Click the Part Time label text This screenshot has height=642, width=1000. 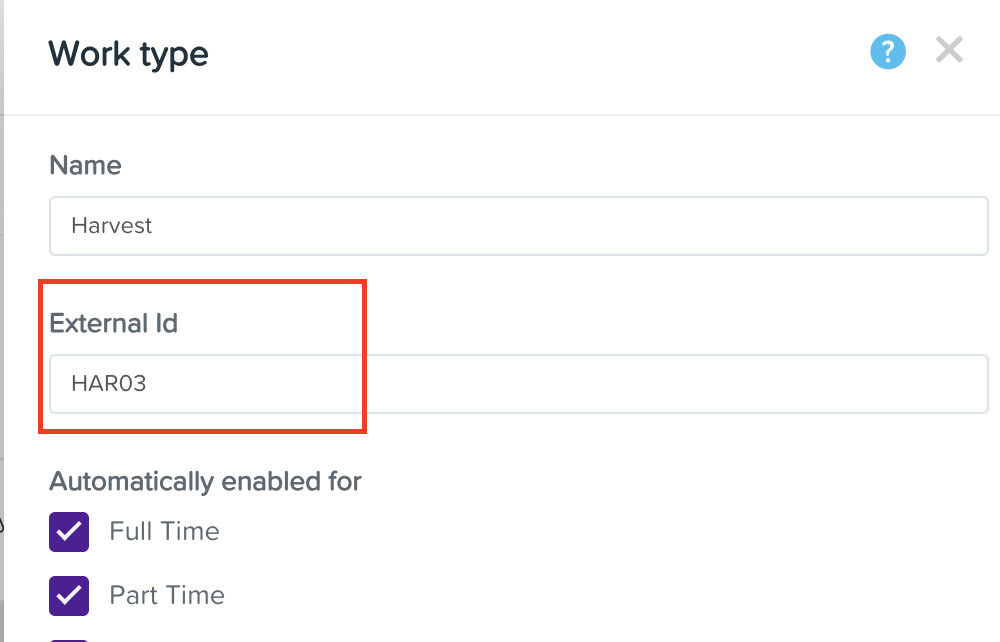click(167, 595)
